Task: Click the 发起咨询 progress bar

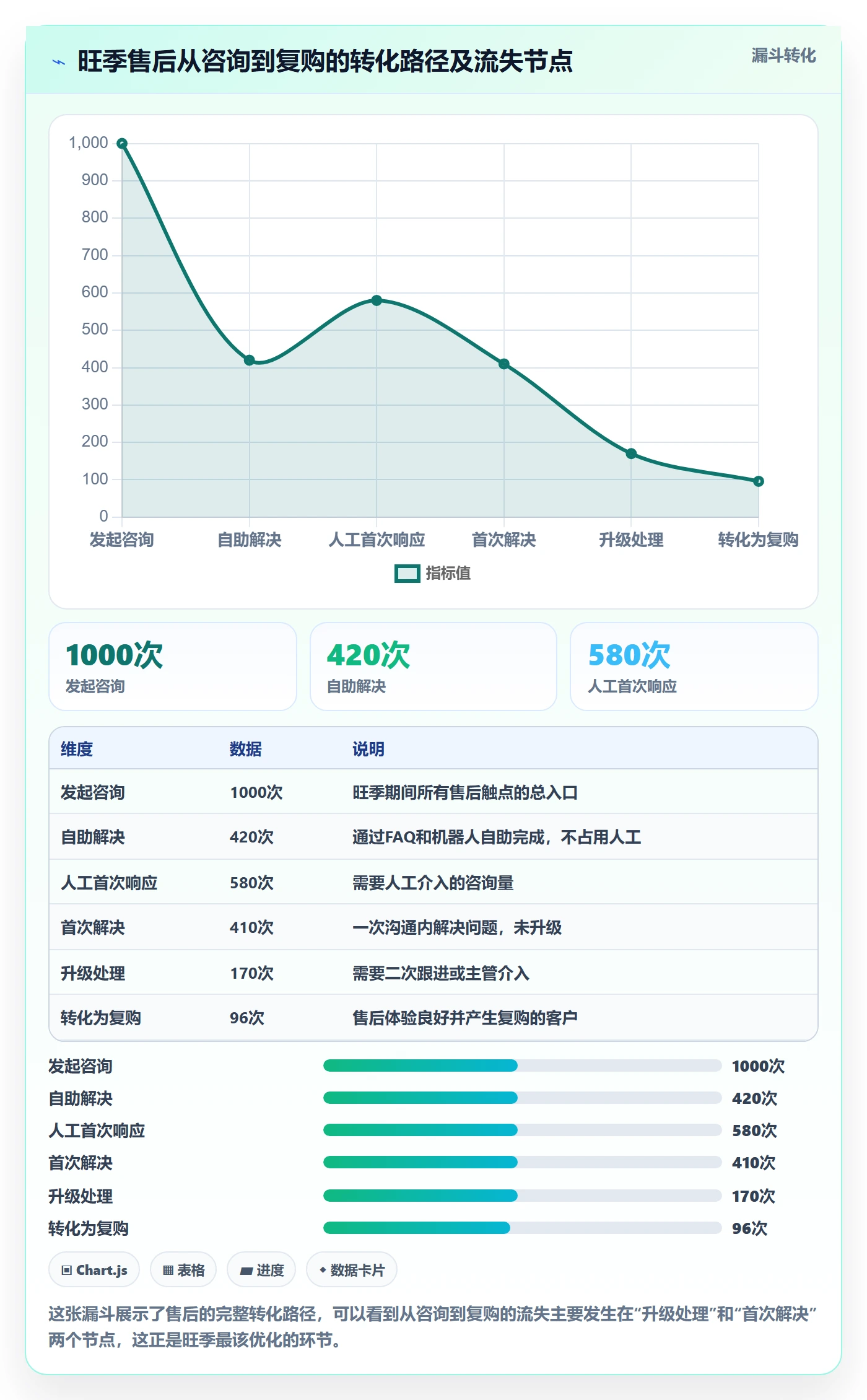Action: click(x=522, y=1065)
